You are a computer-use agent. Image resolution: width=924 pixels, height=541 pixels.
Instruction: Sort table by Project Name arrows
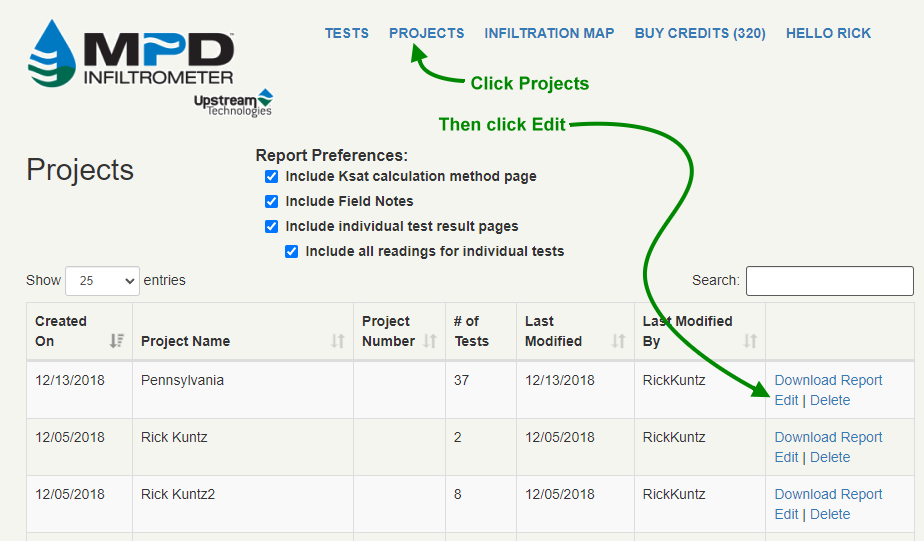(x=338, y=341)
